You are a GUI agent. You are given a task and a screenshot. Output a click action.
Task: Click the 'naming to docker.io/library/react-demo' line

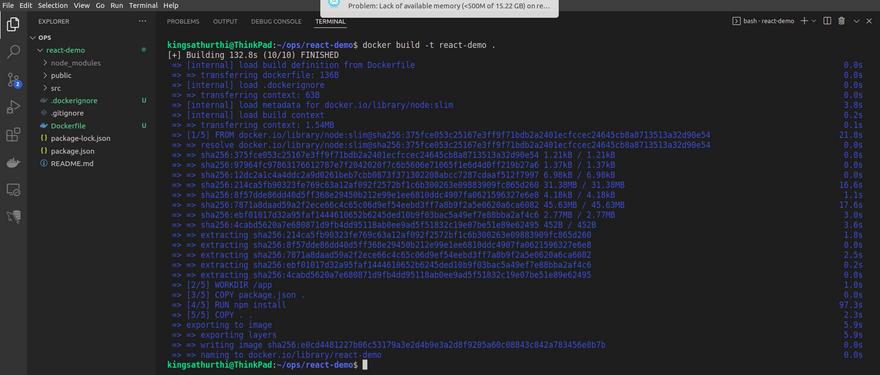[291, 355]
